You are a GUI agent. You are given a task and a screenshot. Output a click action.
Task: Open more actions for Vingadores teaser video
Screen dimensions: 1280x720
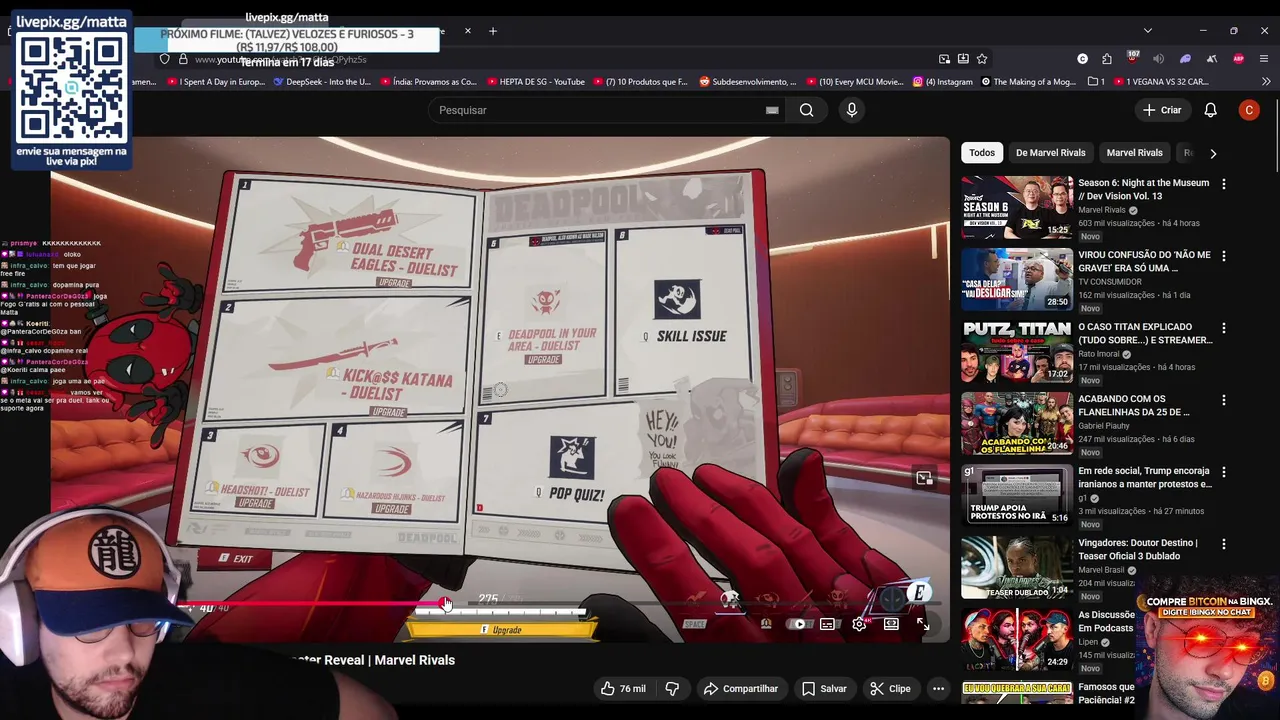click(1223, 544)
